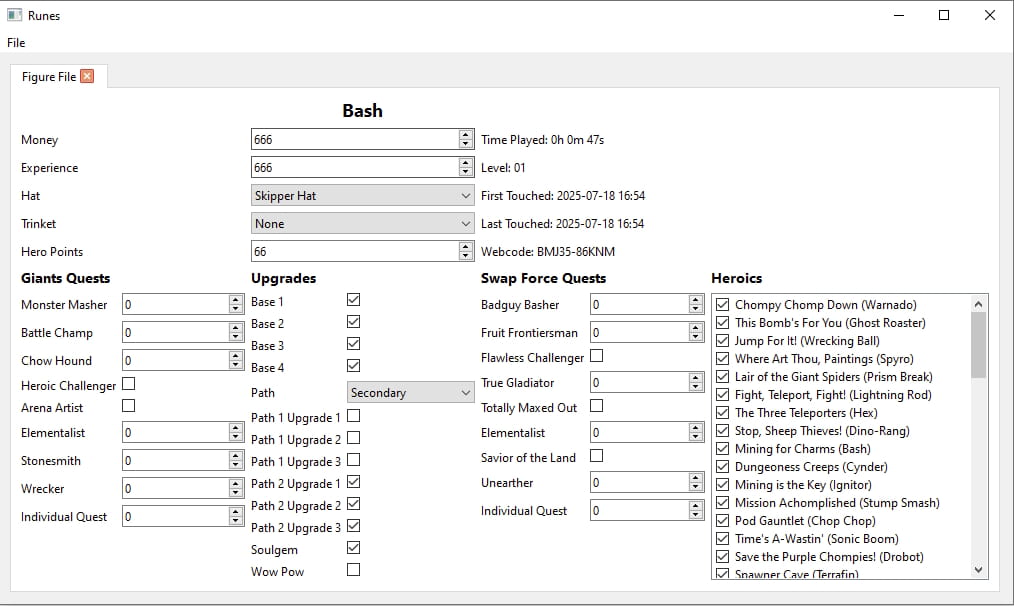Open the Trinket dropdown showing None
Screen dimensions: 1014x606
pos(362,223)
